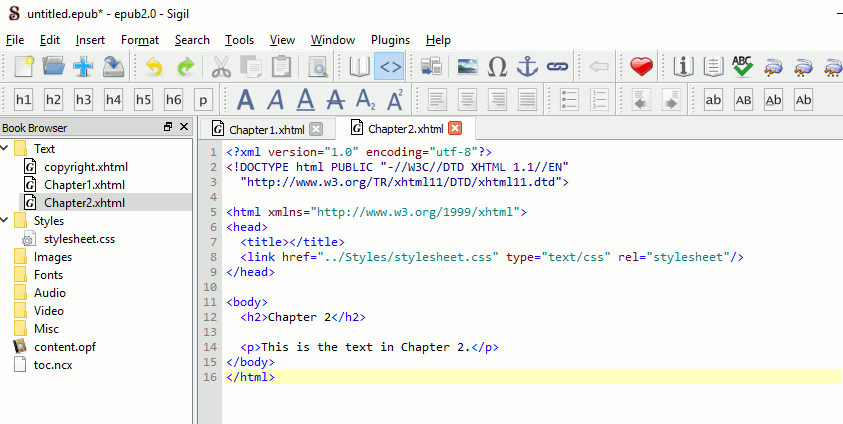Justify text alignment

(x=528, y=100)
